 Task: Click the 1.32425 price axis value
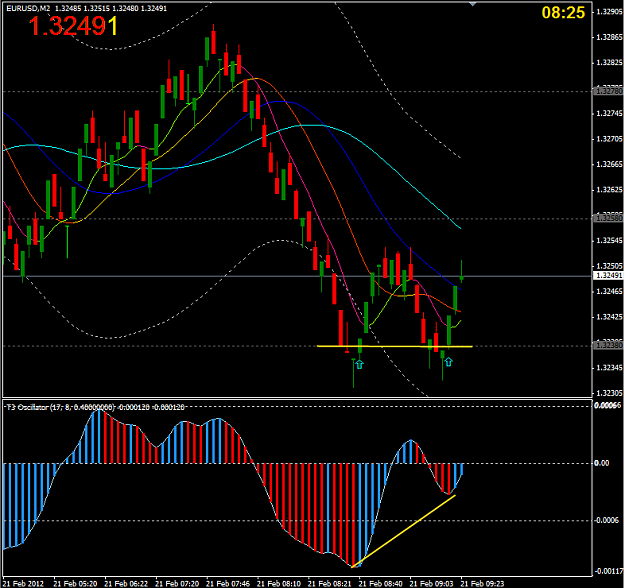[x=609, y=317]
